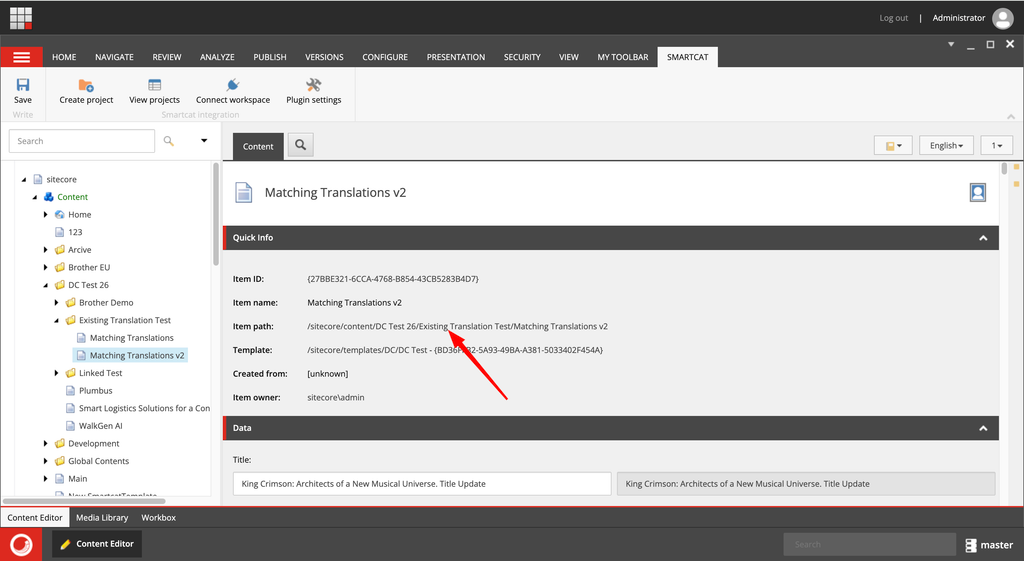Switch to the Media Library tab

click(102, 517)
